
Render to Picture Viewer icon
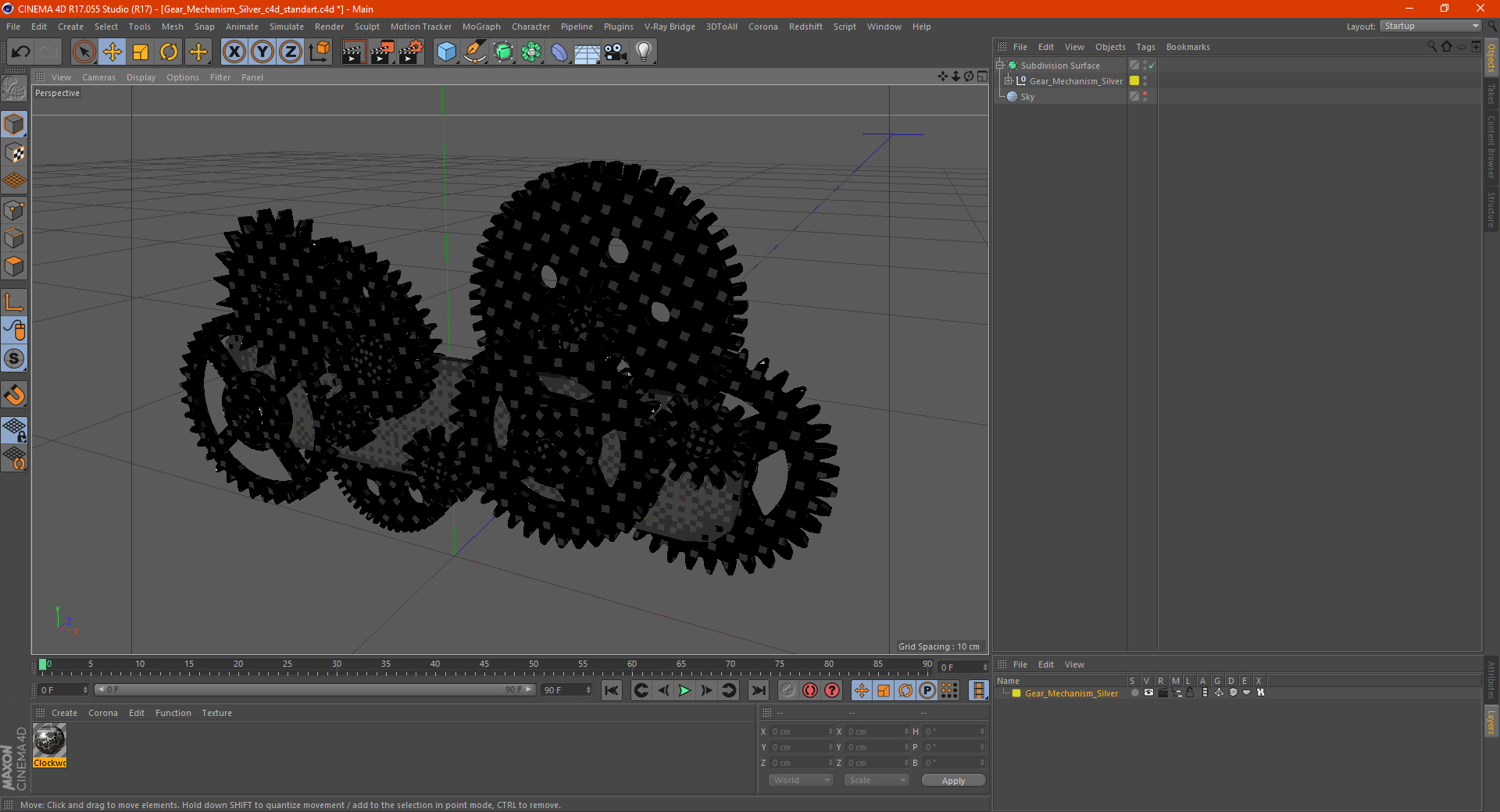(x=382, y=52)
